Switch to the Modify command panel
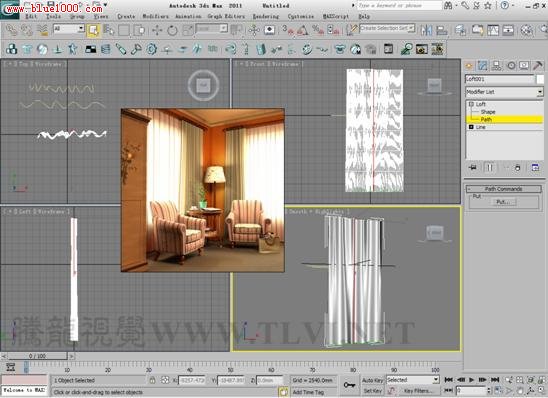 (x=482, y=65)
